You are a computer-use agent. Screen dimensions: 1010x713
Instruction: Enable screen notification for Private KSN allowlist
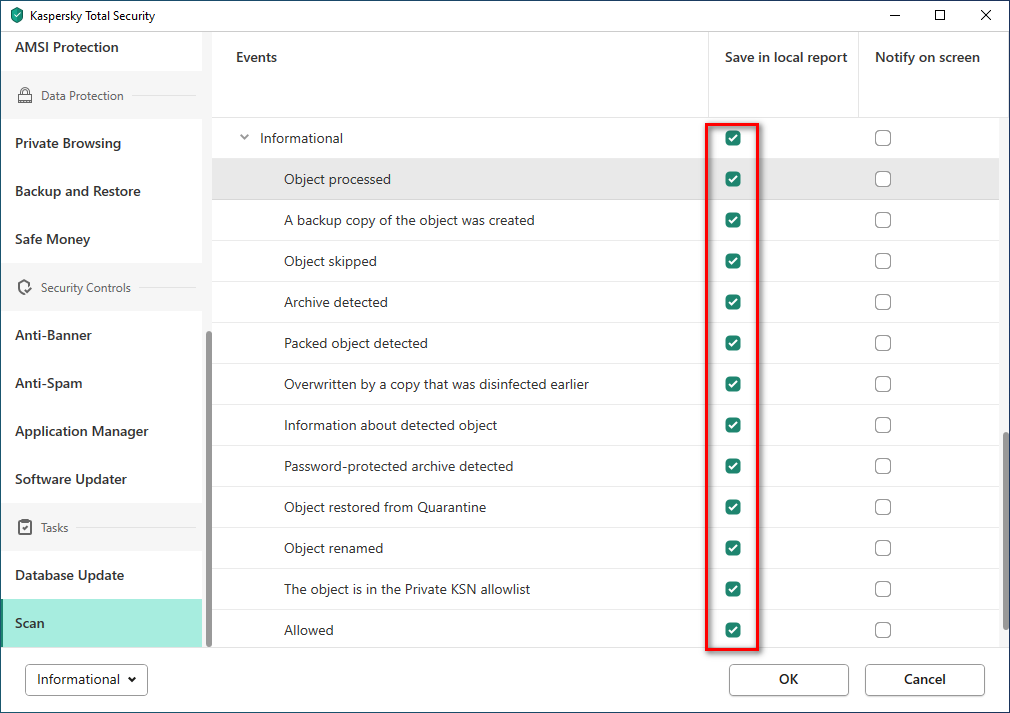[882, 589]
